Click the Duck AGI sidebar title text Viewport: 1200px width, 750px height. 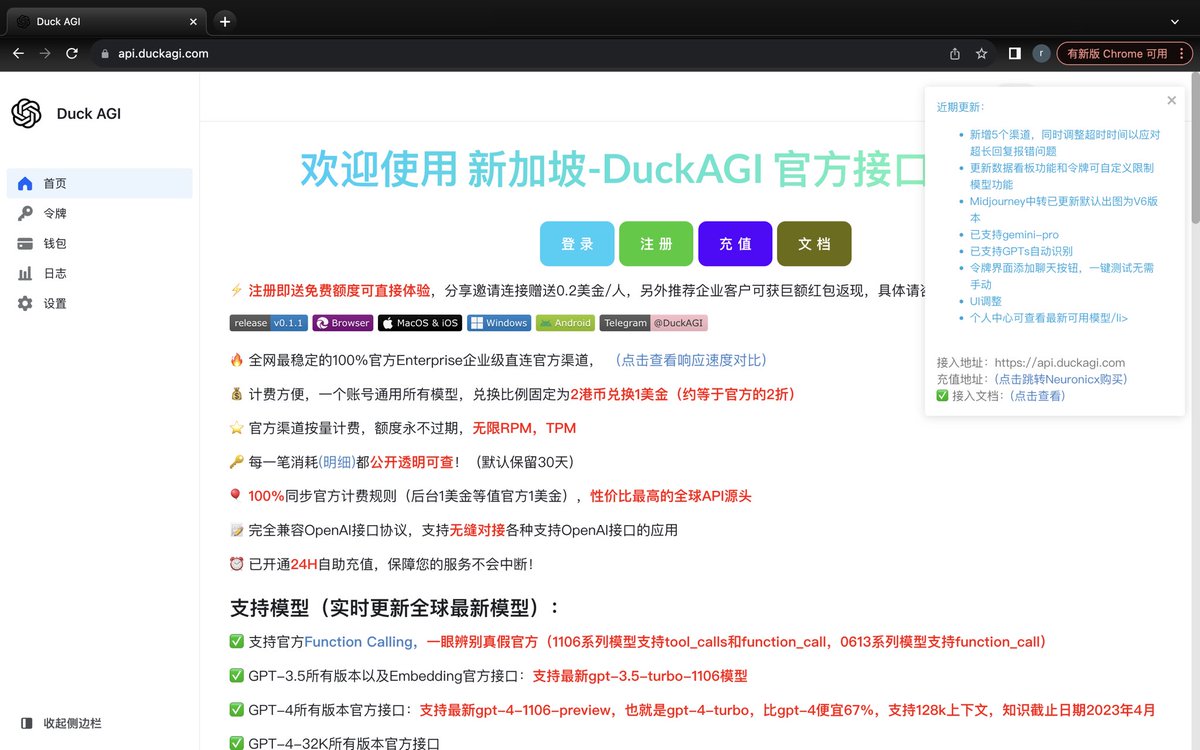[x=89, y=113]
